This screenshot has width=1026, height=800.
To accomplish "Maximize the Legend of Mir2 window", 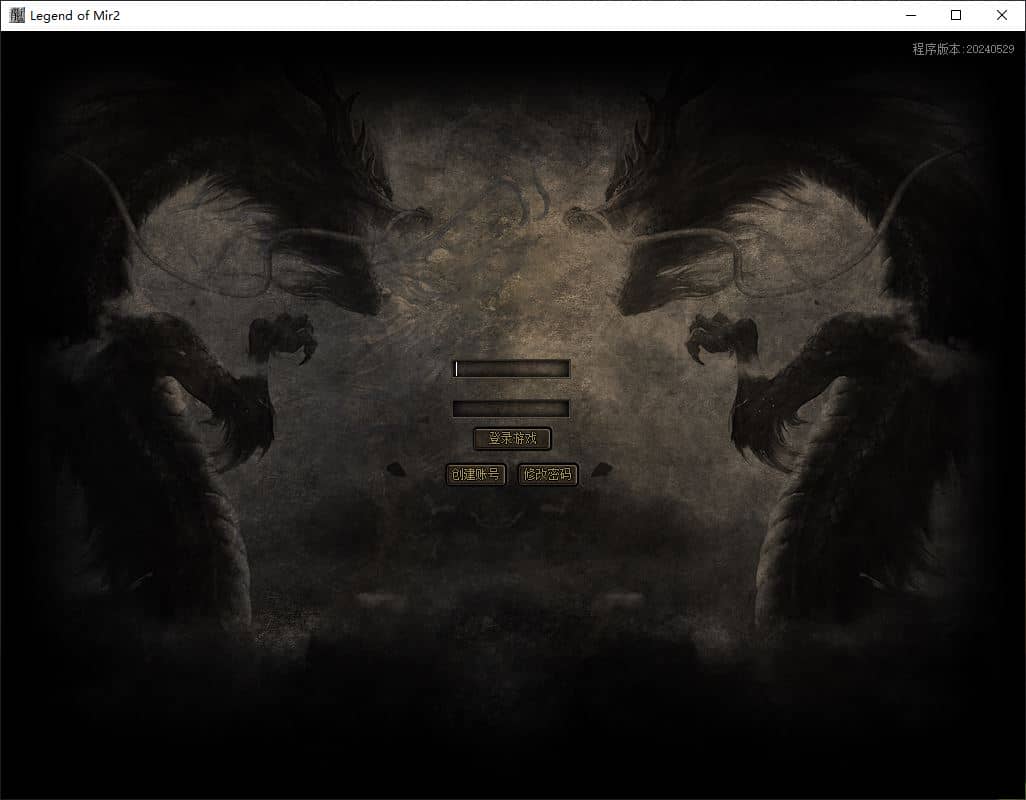I will coord(956,15).
